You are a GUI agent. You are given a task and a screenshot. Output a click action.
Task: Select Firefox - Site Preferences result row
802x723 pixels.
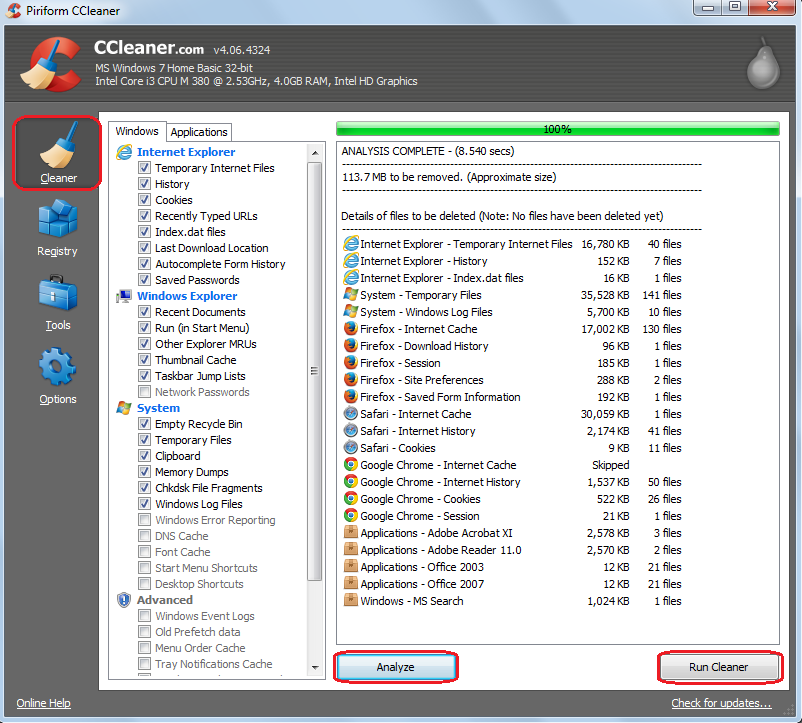pos(513,380)
